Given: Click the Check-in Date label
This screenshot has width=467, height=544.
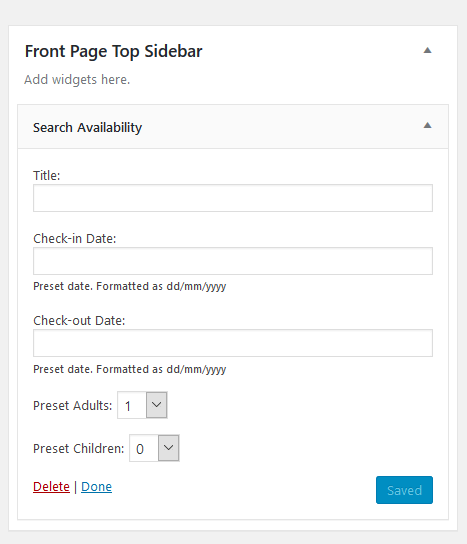Looking at the screenshot, I should (x=75, y=239).
